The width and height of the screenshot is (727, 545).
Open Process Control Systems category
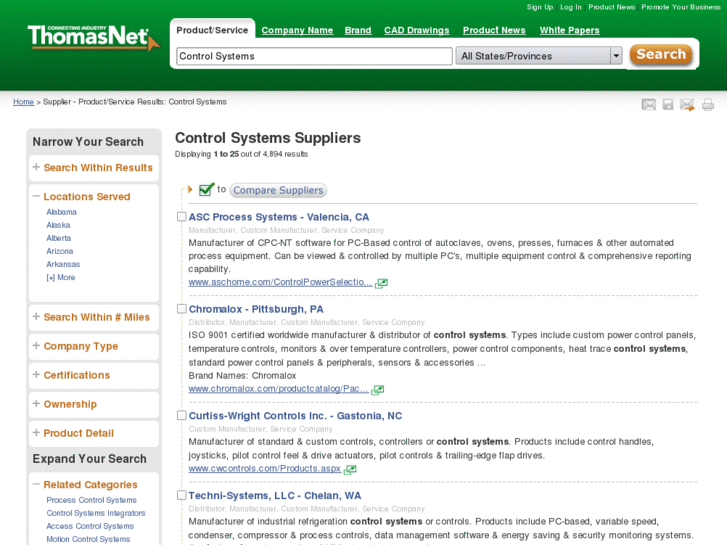91,500
